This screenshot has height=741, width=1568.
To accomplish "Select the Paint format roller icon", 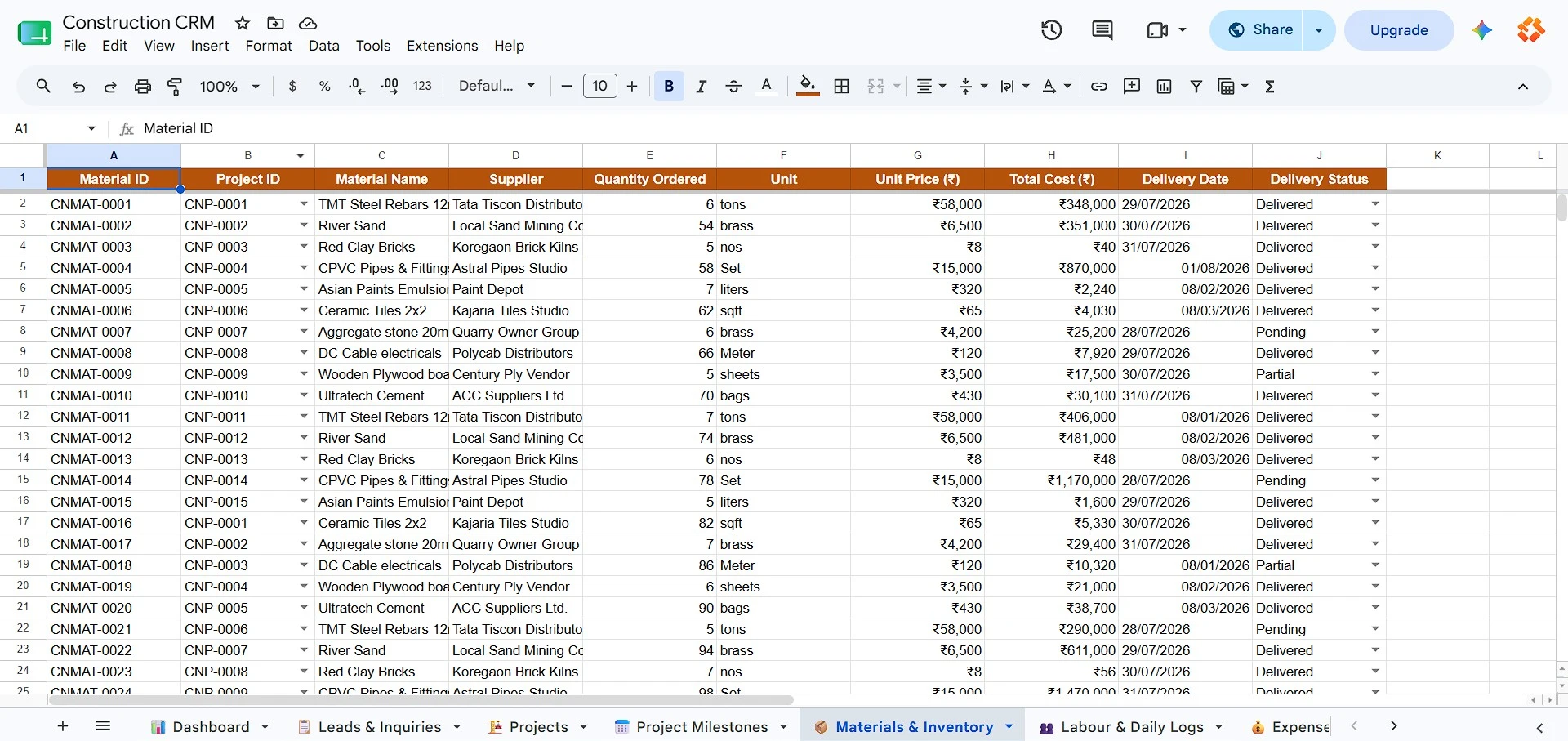I will (175, 87).
